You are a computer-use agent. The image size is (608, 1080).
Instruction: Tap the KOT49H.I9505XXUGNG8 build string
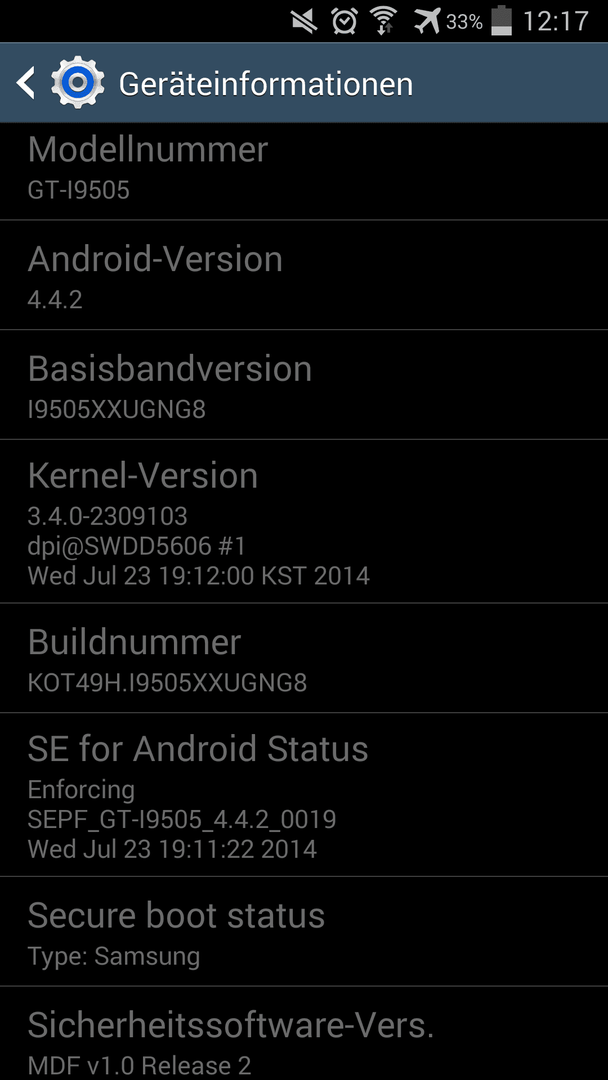pos(167,683)
